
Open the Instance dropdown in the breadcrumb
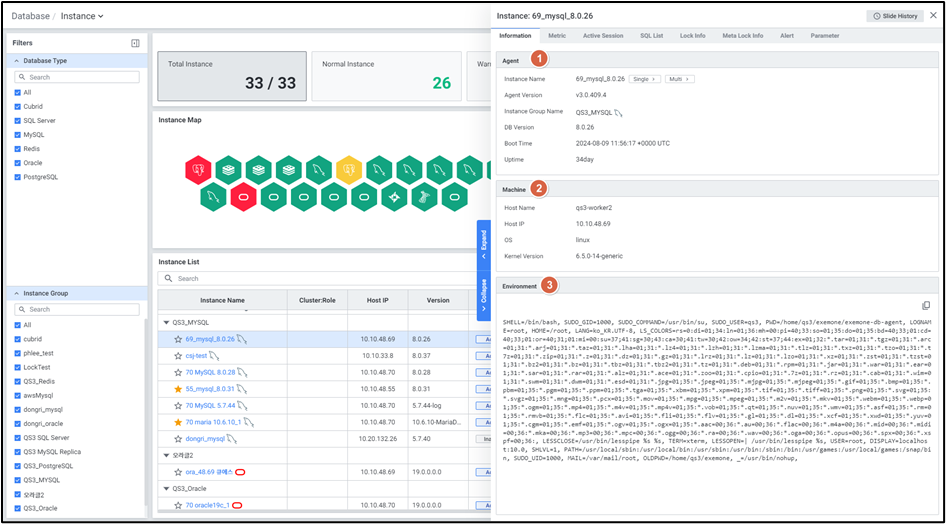pos(82,16)
